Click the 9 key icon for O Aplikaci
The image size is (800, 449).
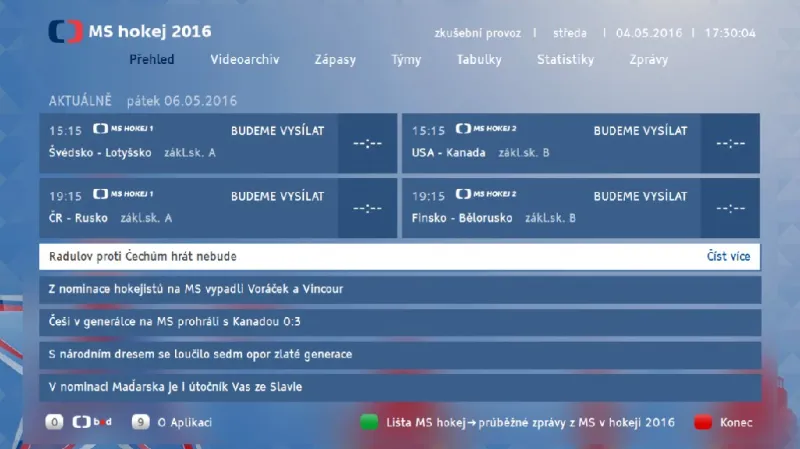coord(140,422)
